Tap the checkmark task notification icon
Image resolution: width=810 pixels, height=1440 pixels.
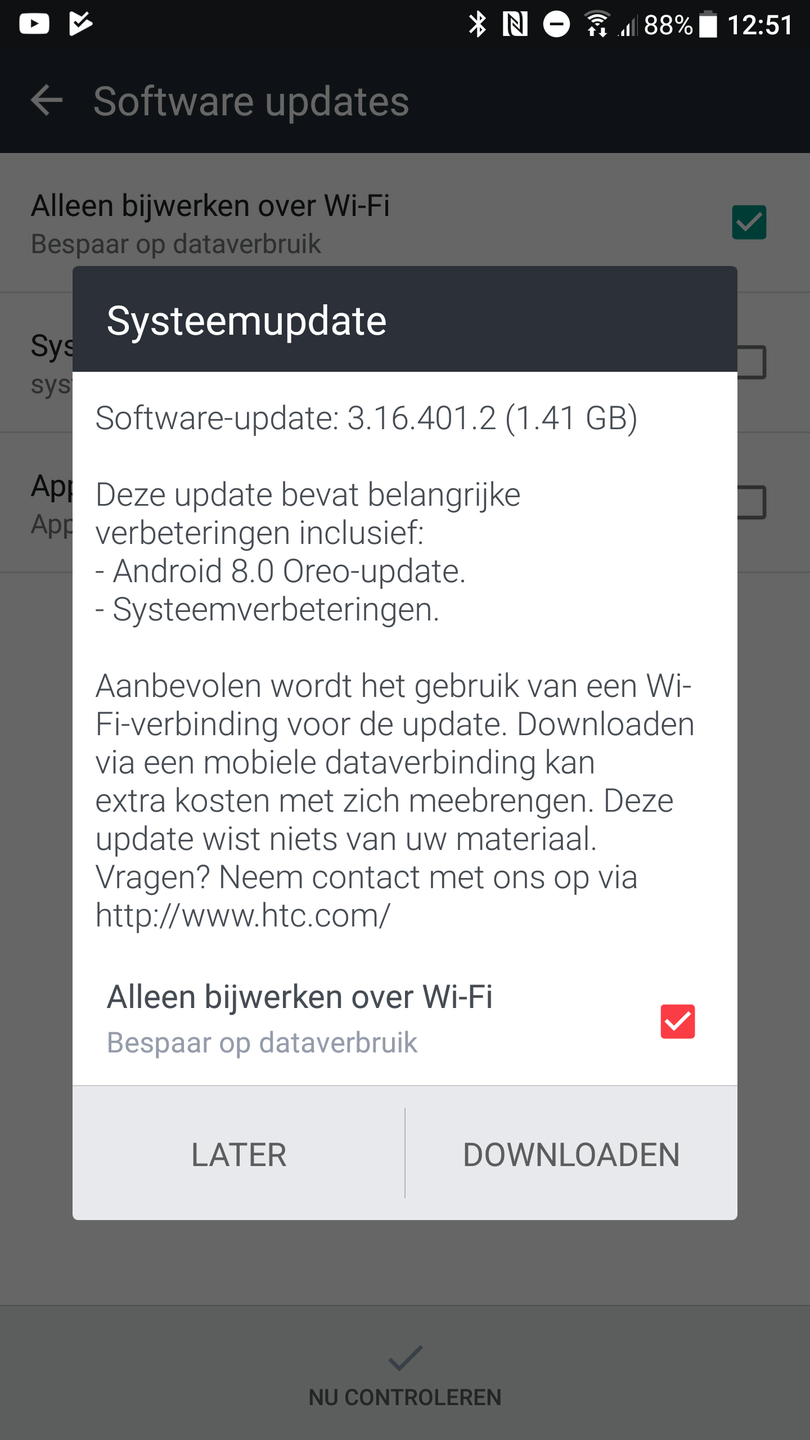80,24
